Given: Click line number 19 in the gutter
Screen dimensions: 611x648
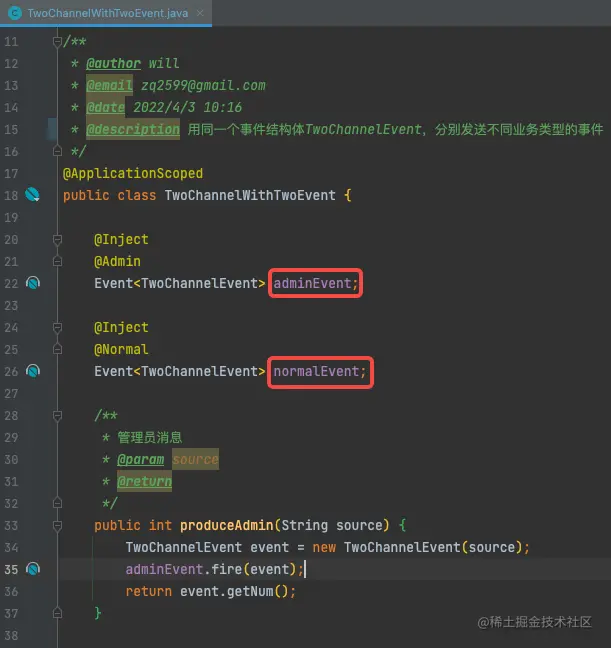Looking at the screenshot, I should 11,217.
